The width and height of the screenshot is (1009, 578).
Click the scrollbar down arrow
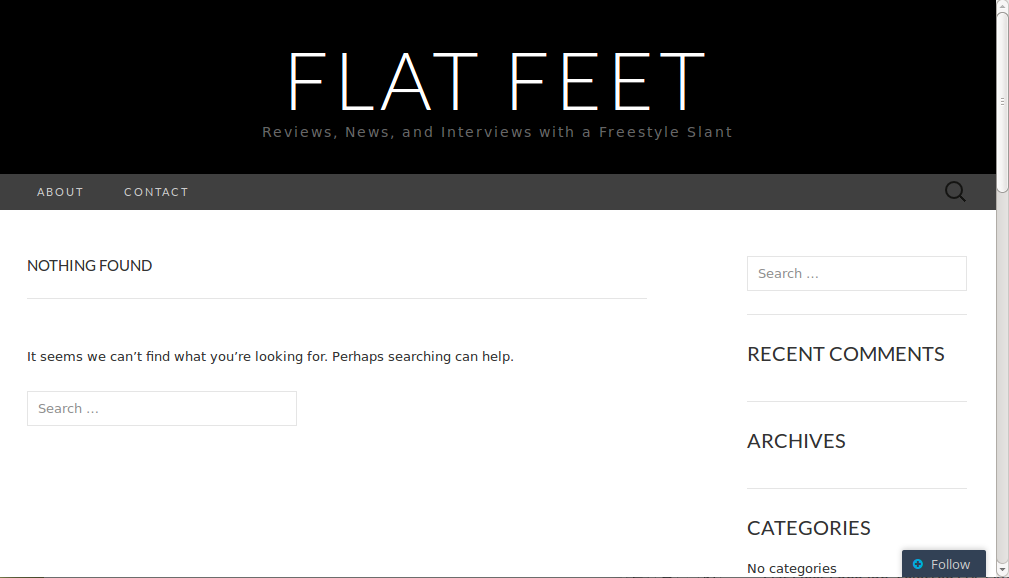pyautogui.click(x=1002, y=571)
